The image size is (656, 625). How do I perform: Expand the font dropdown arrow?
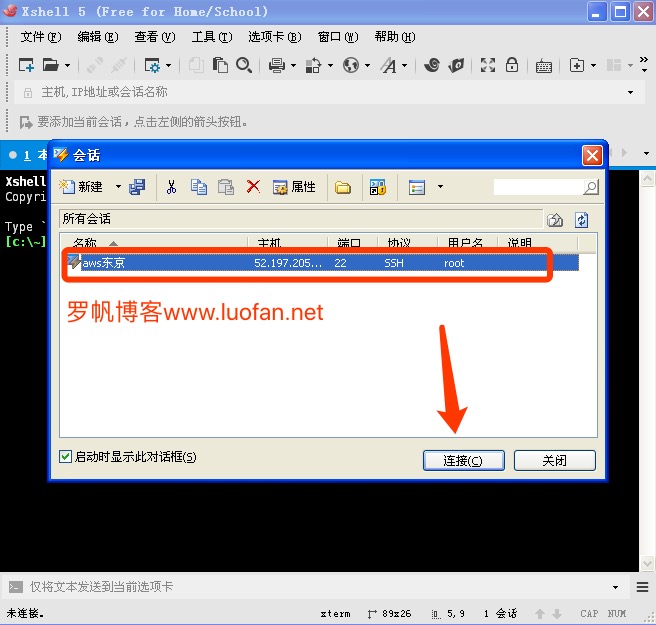tap(405, 66)
